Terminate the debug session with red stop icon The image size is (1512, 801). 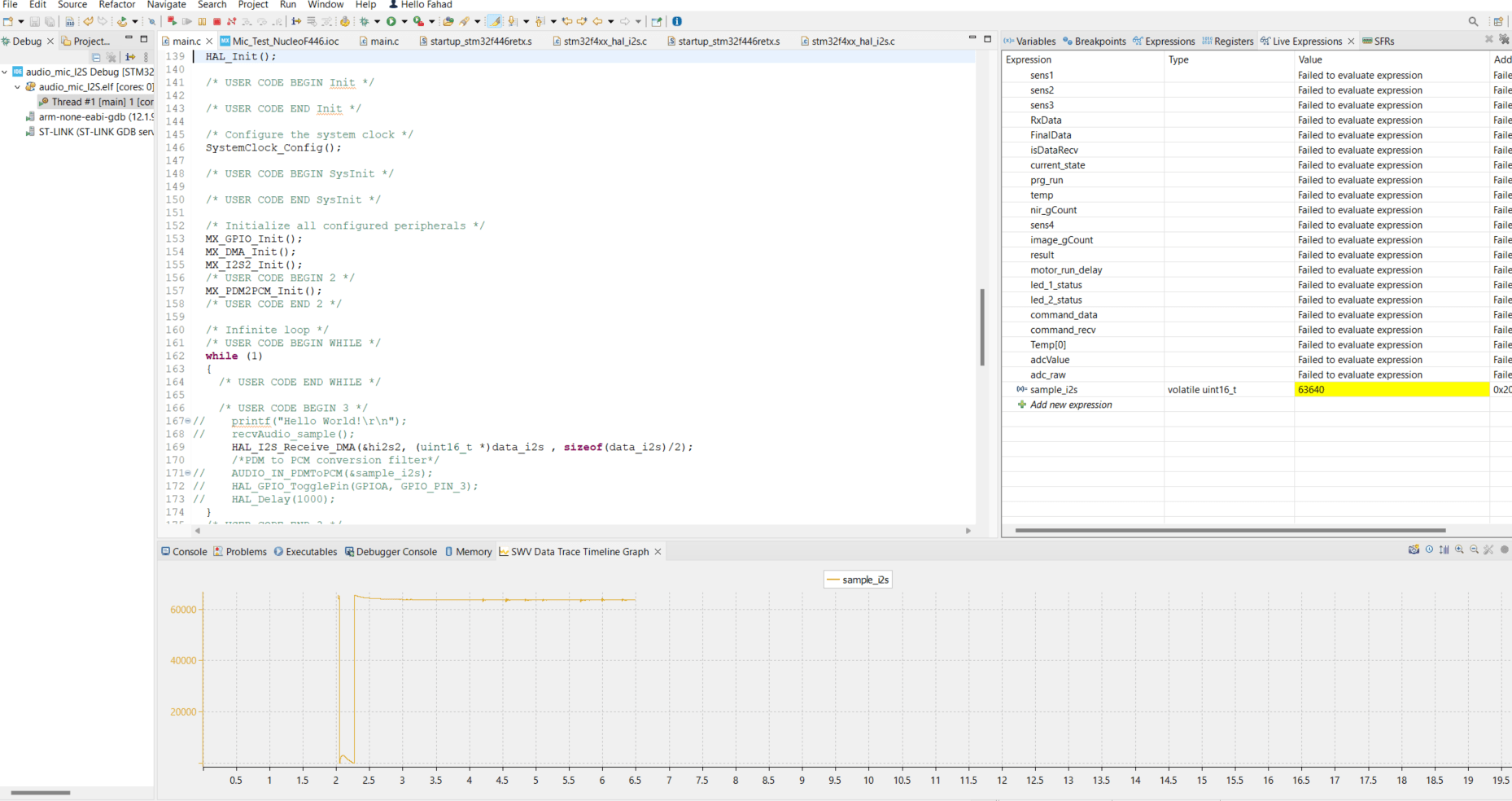[x=216, y=21]
